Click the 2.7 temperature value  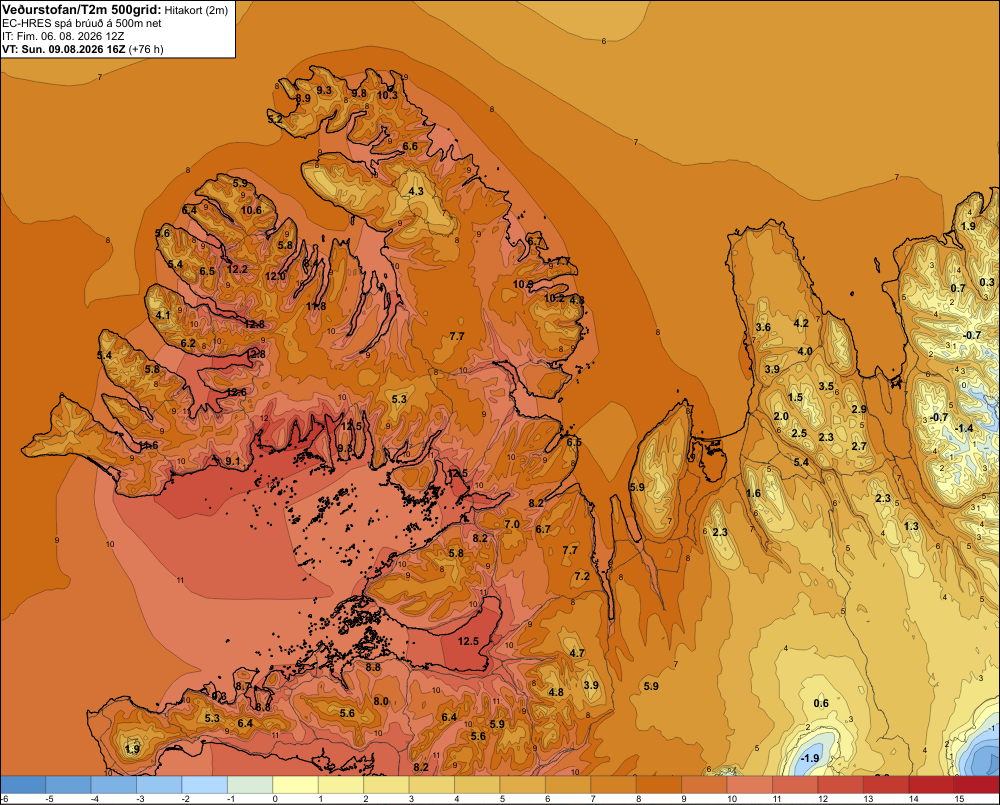(859, 446)
